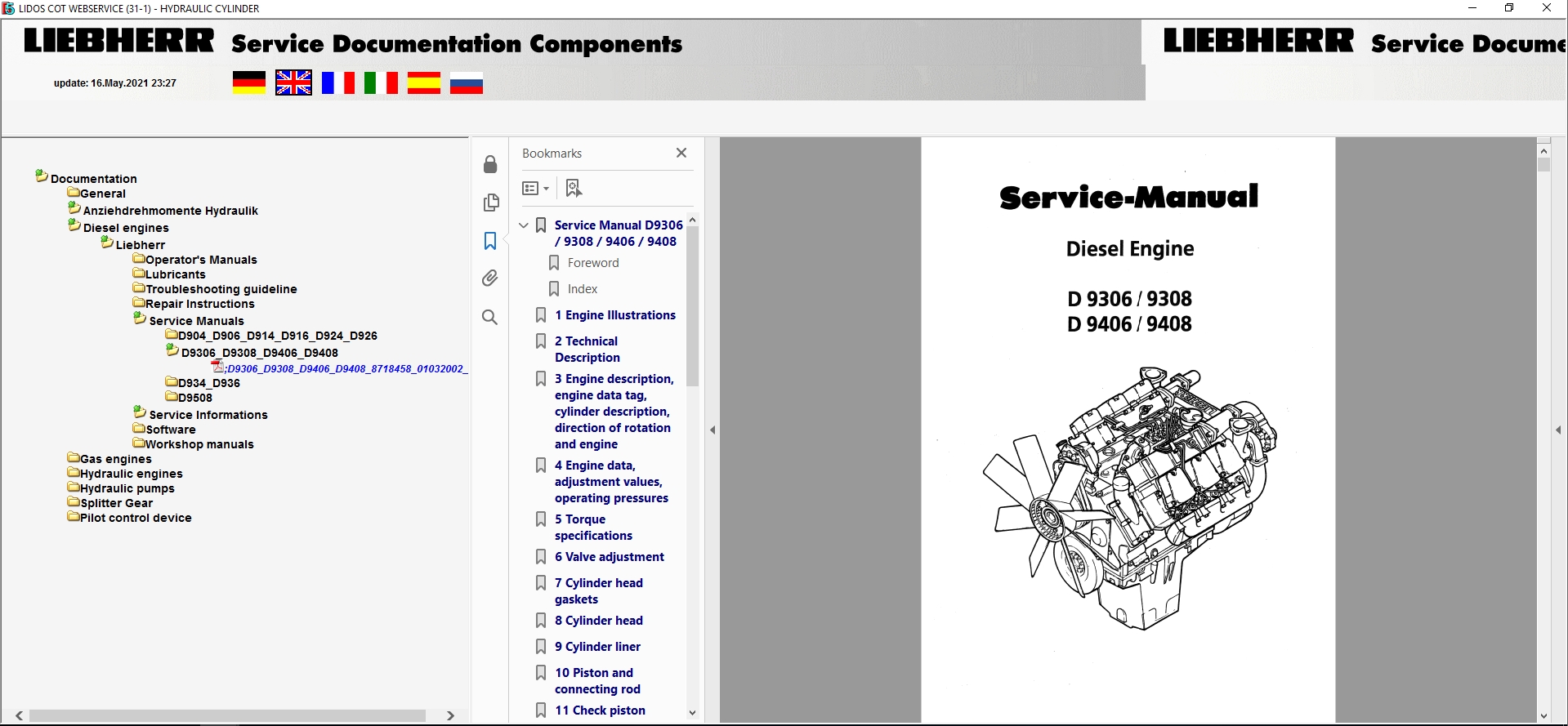The image size is (1568, 726).
Task: Expand the Software folder
Action: pyautogui.click(x=139, y=429)
